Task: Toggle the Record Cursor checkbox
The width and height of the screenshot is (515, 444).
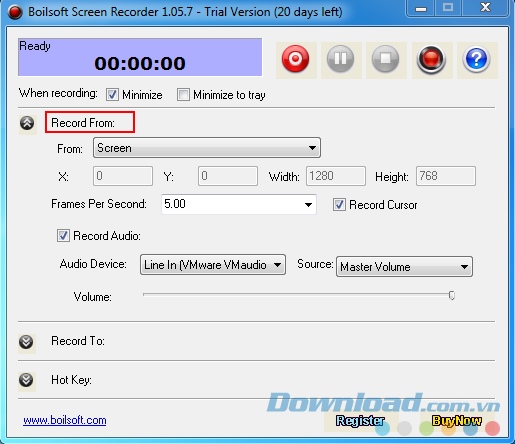Action: [339, 205]
